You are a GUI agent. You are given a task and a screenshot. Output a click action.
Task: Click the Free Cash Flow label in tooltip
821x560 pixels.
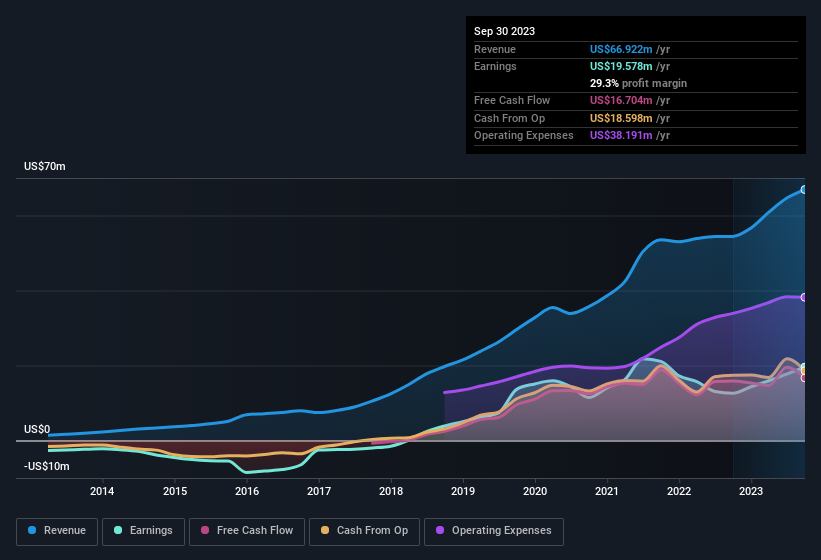(512, 100)
